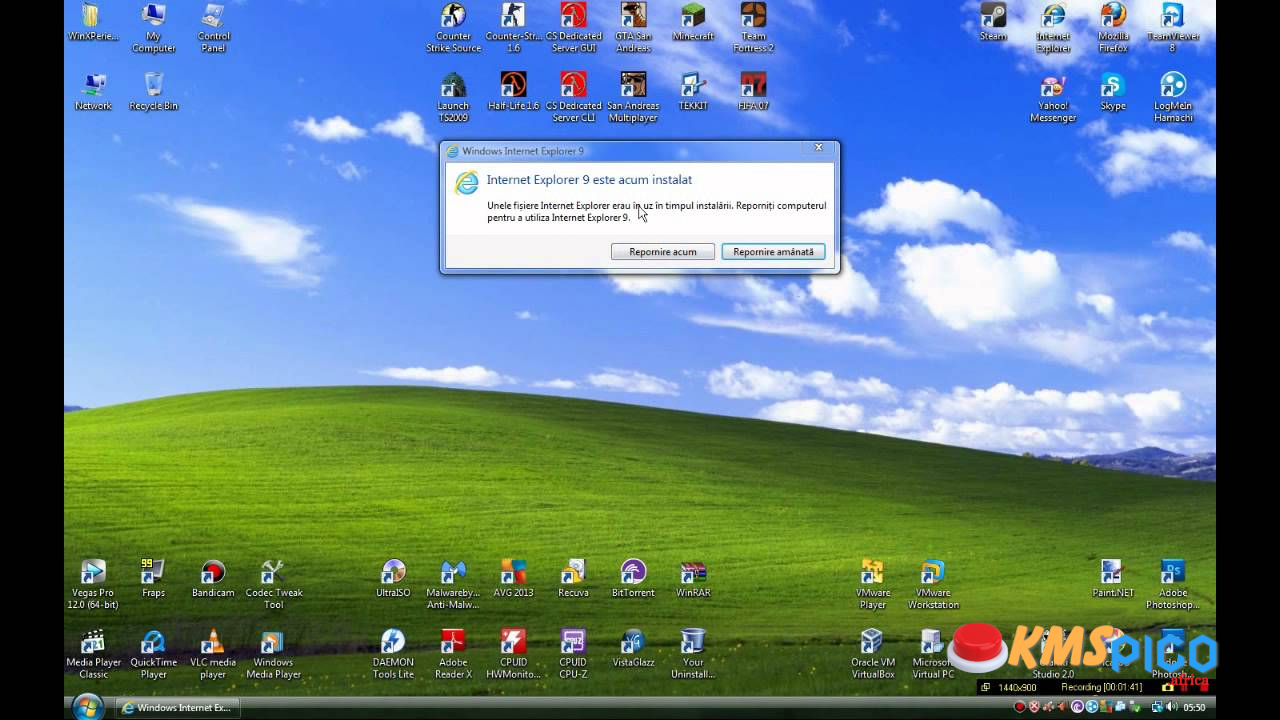Select the Windows Internet Explorer taskbar button
Viewport: 1280px width, 720px height.
coord(177,708)
